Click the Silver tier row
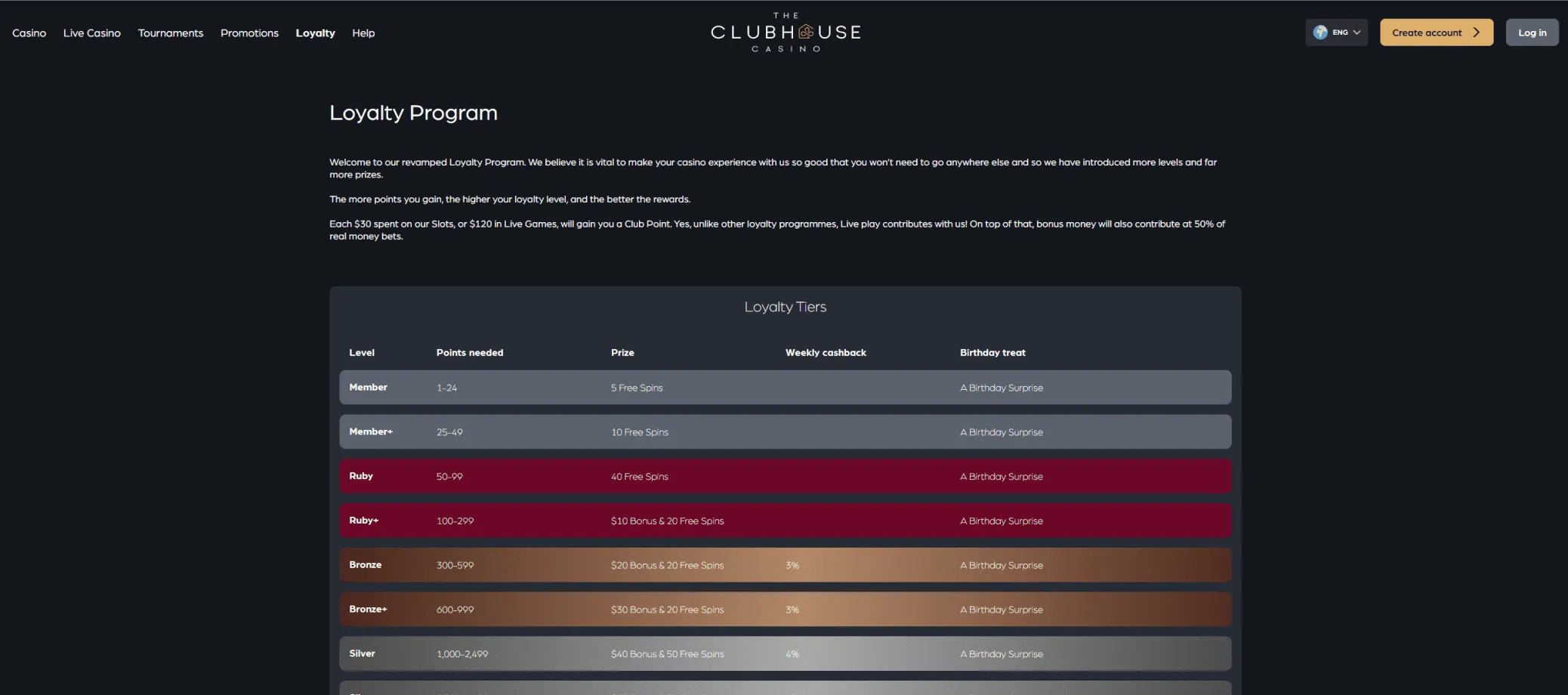 point(785,654)
